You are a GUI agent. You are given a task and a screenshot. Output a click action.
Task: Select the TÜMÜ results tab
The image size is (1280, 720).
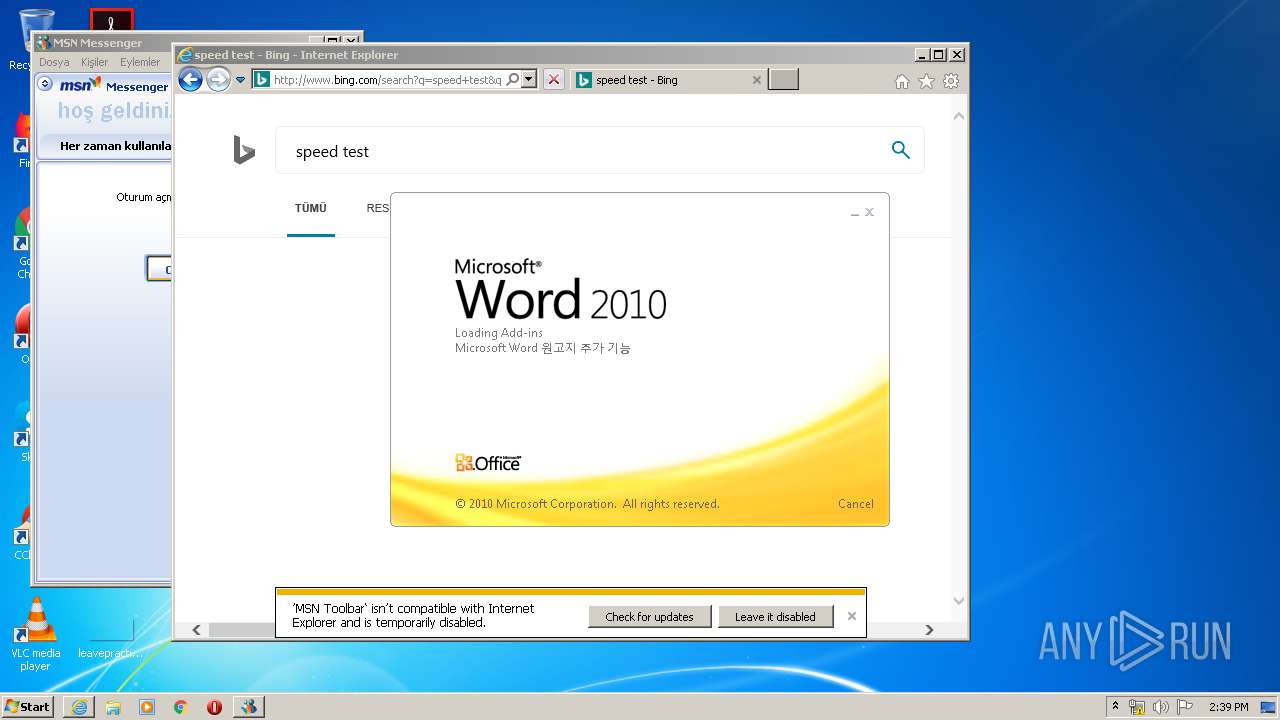310,208
